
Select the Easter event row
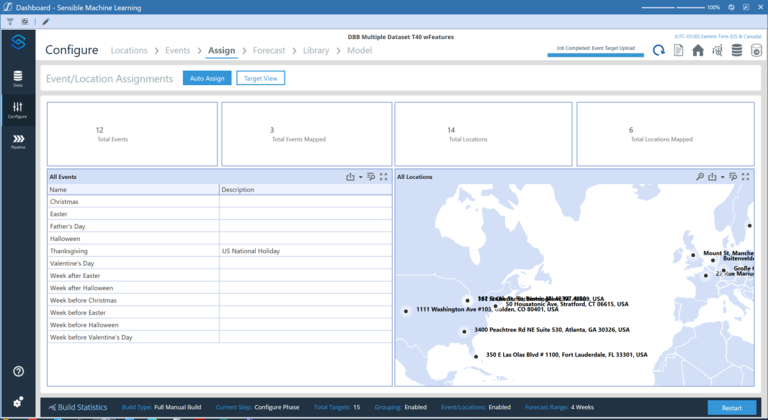click(219, 214)
